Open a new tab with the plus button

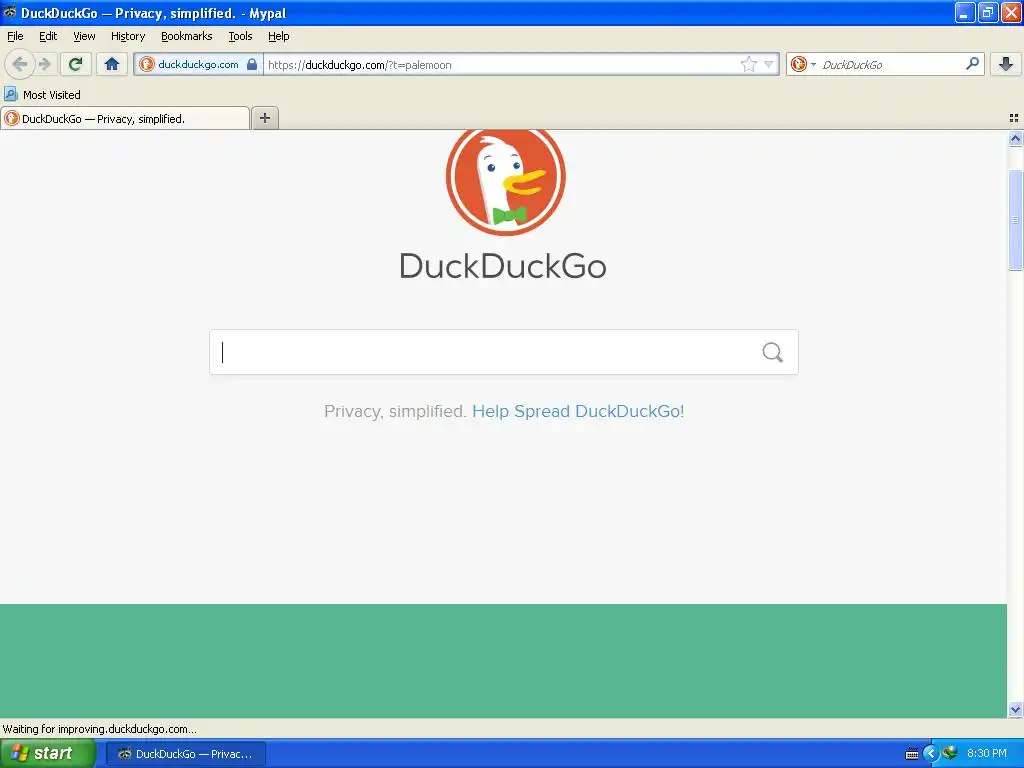265,118
